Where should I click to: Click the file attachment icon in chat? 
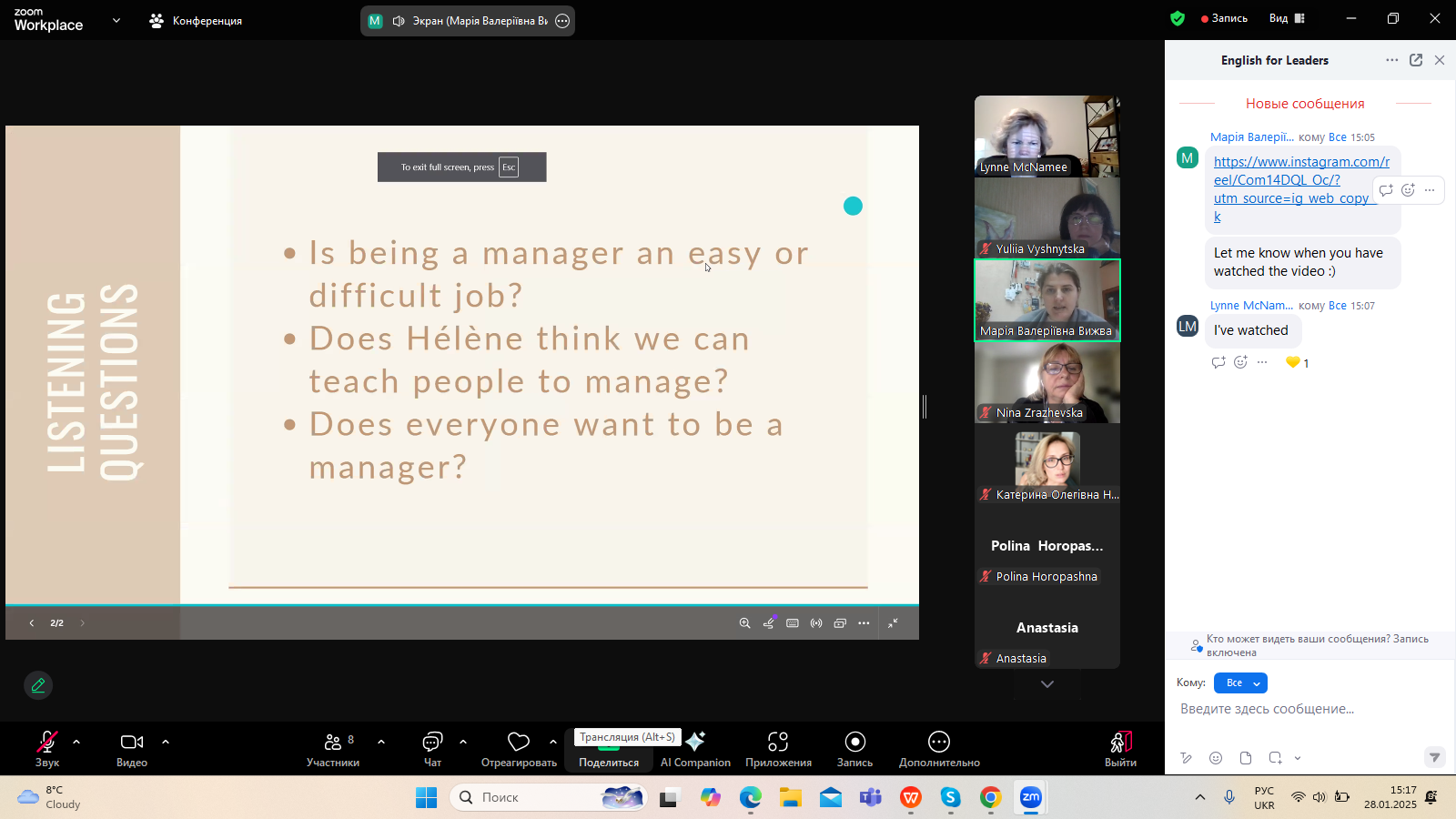pos(1246,758)
